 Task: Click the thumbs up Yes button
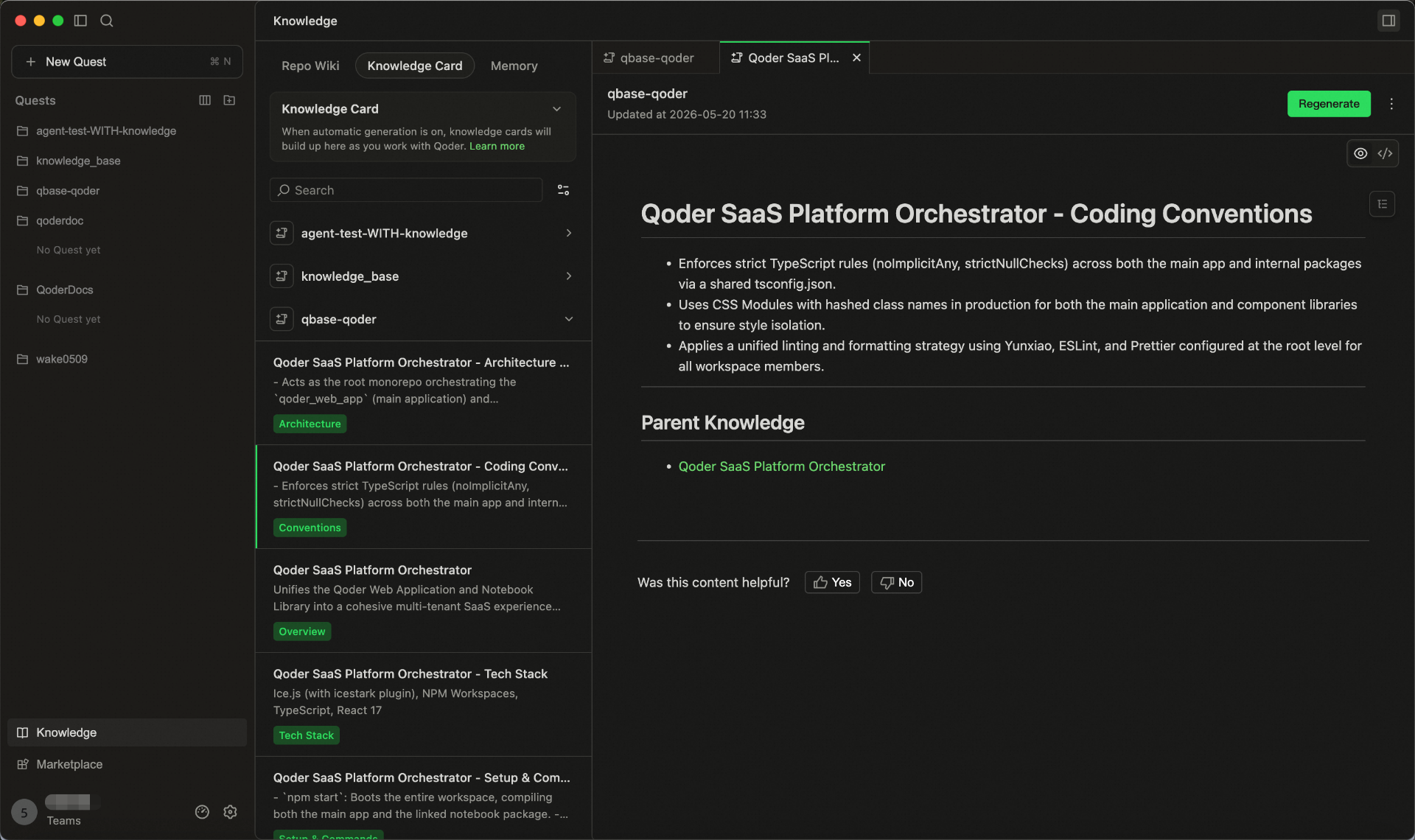click(x=832, y=582)
